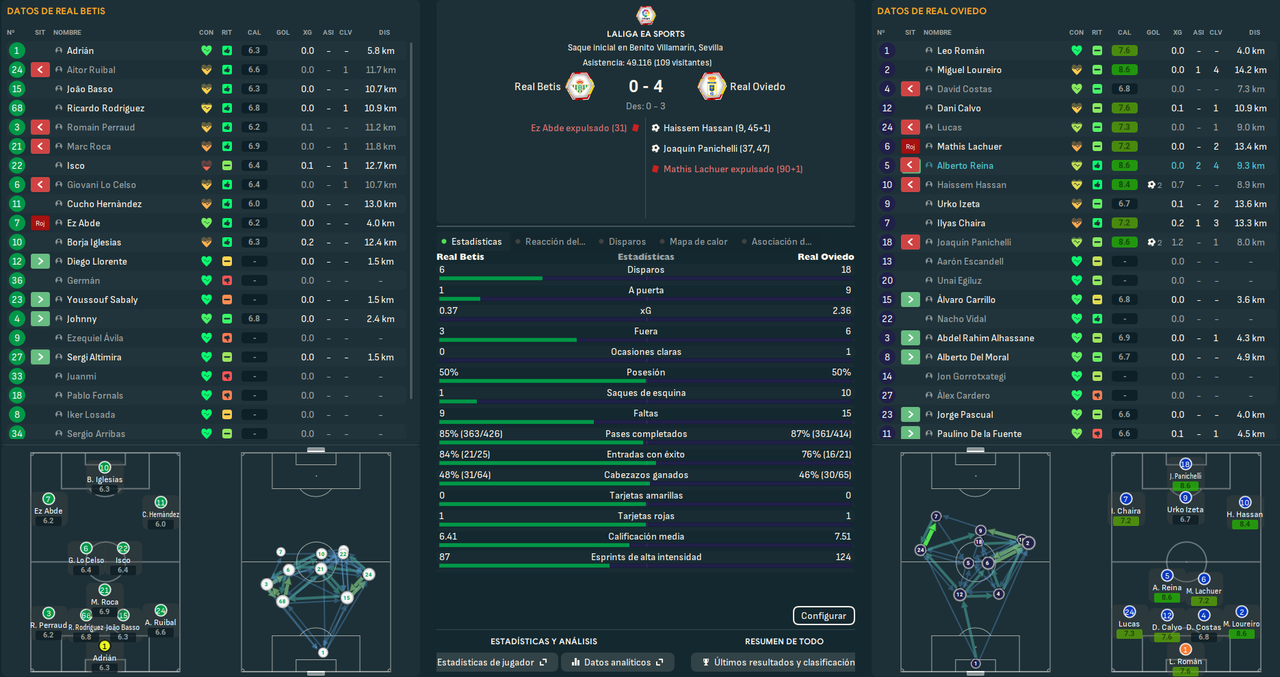Click the Real Oviedo club crest
The height and width of the screenshot is (677, 1280).
711,86
